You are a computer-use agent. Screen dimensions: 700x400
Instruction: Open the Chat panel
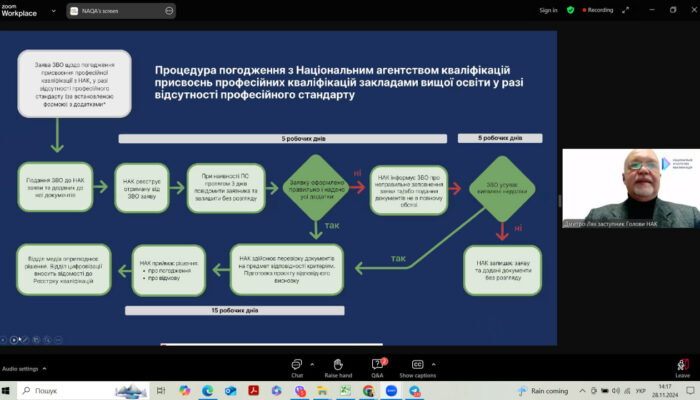(297, 366)
